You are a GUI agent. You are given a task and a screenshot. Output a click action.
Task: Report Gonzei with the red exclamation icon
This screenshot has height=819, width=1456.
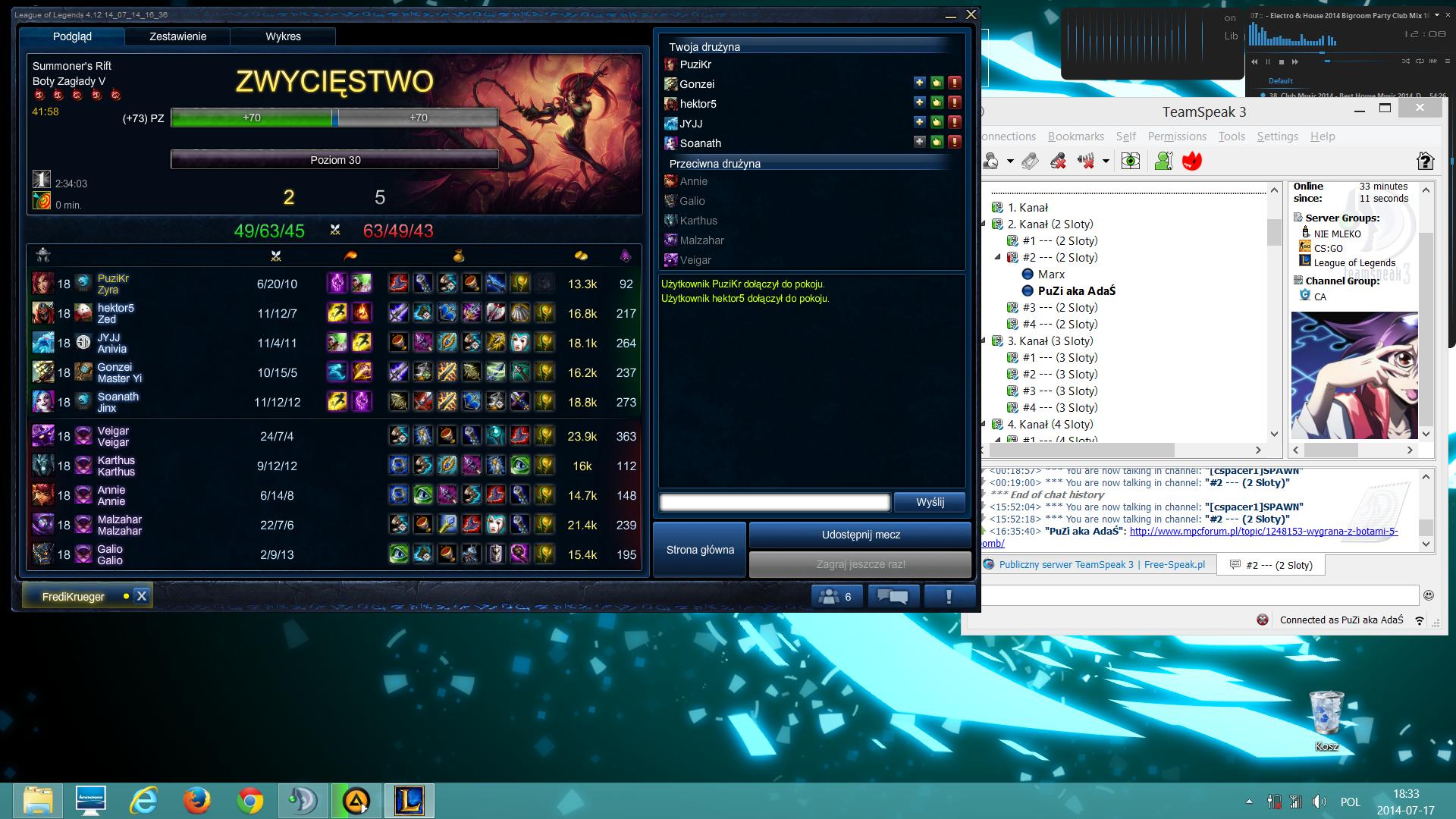coord(955,83)
